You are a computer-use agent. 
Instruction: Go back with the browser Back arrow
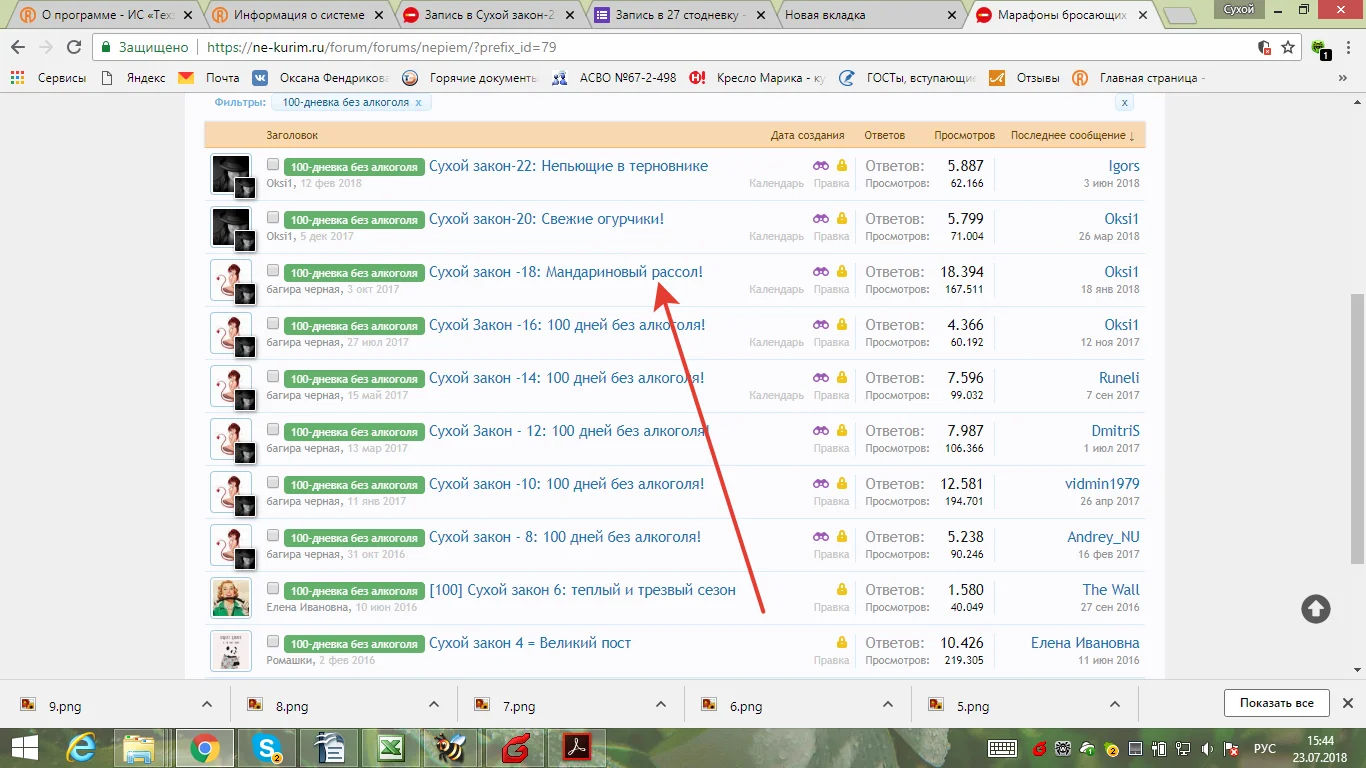tap(18, 47)
